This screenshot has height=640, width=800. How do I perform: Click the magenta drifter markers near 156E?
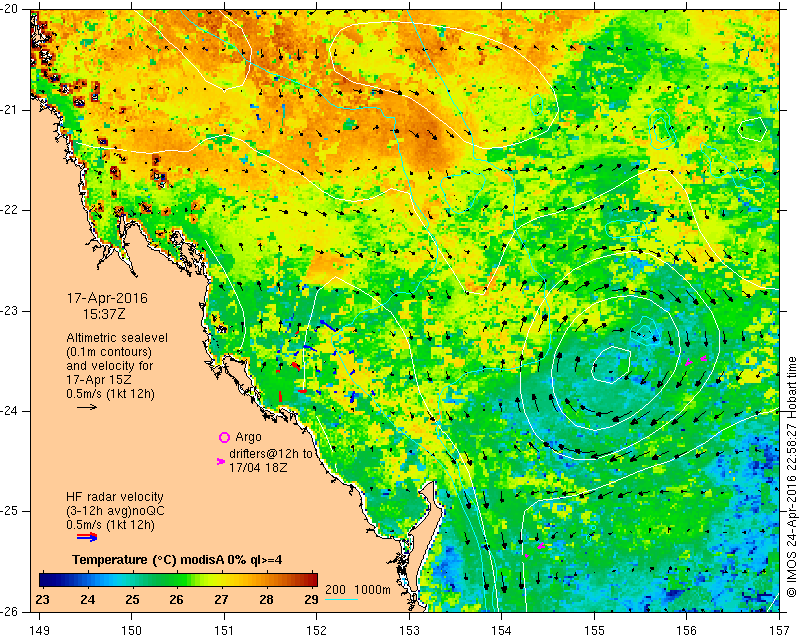(696, 360)
